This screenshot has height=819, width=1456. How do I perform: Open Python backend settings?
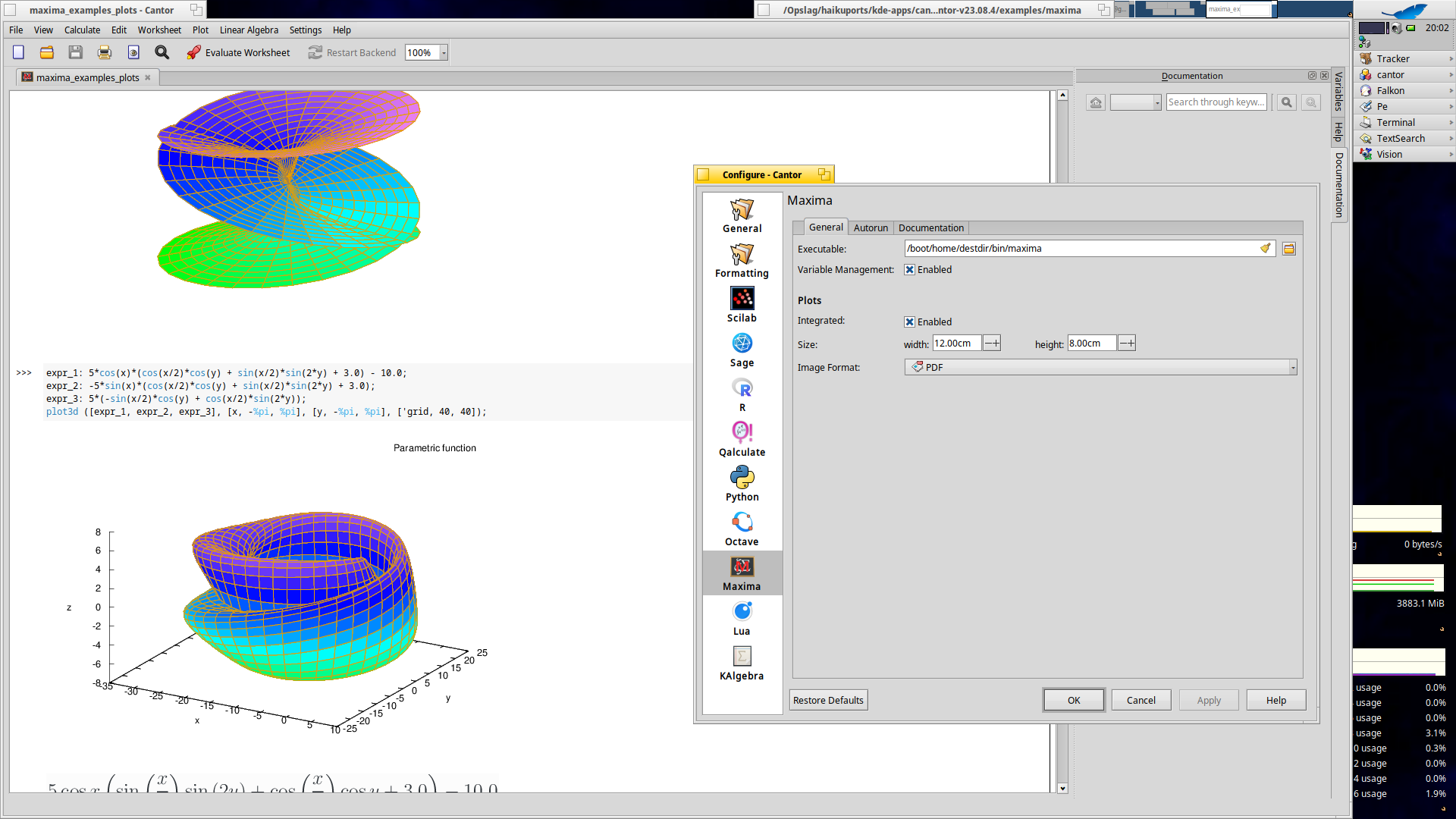742,485
